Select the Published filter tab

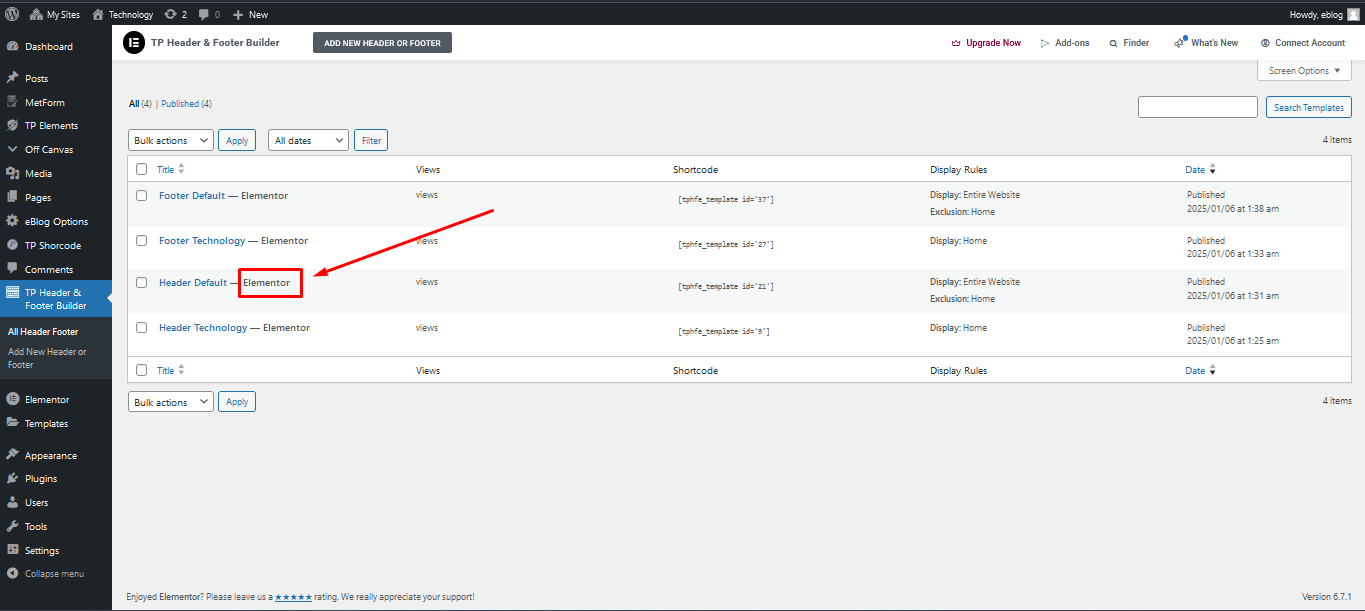180,104
